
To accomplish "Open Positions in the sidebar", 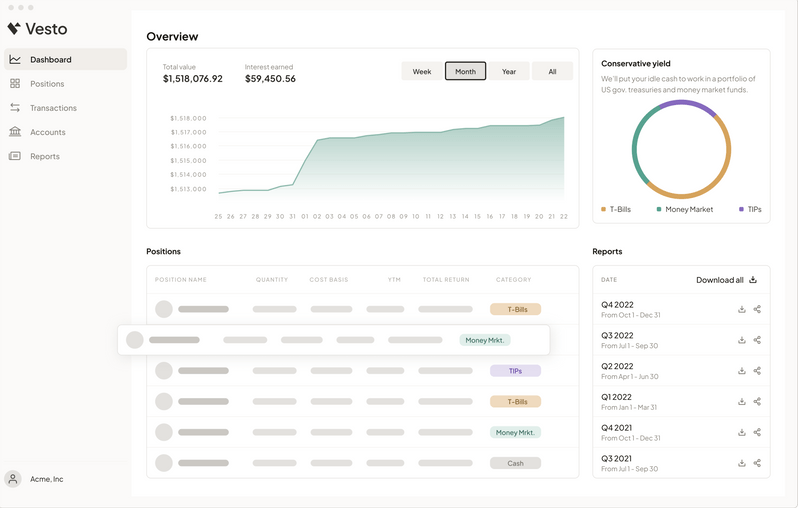I will tap(47, 84).
